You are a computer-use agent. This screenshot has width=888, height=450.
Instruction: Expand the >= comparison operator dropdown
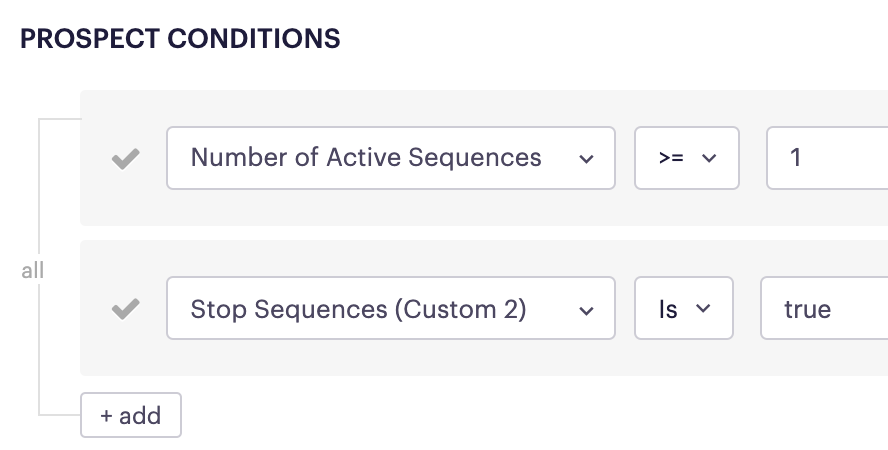click(687, 158)
